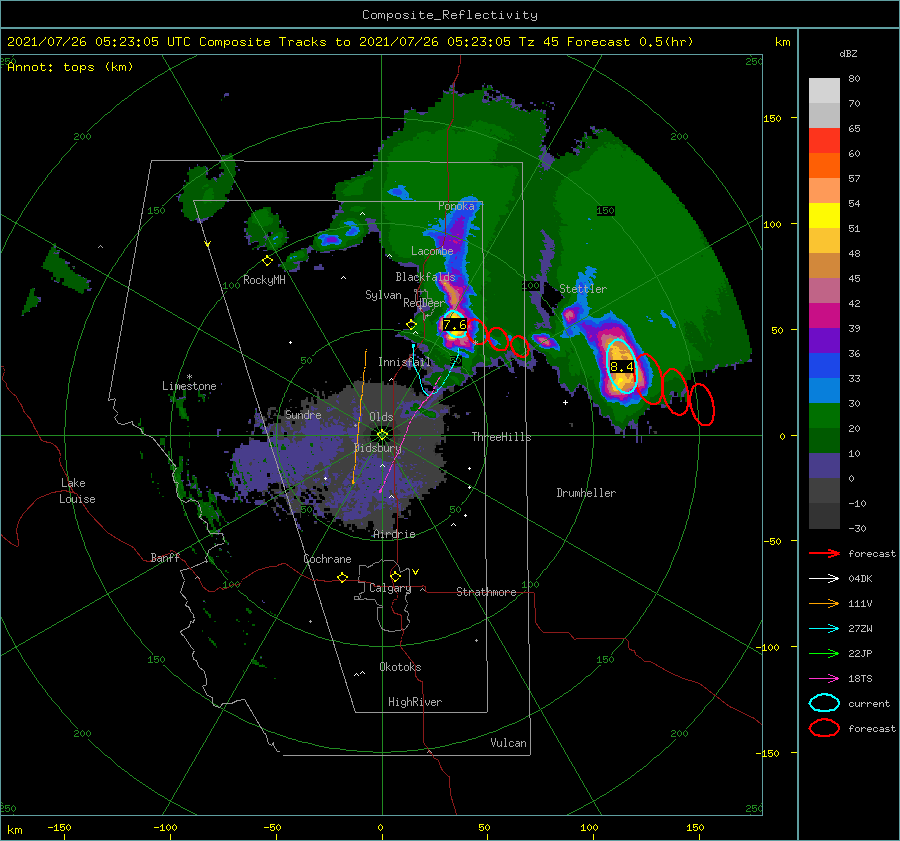Click the cyan current ellipse around the 8.4 storm

[622, 366]
